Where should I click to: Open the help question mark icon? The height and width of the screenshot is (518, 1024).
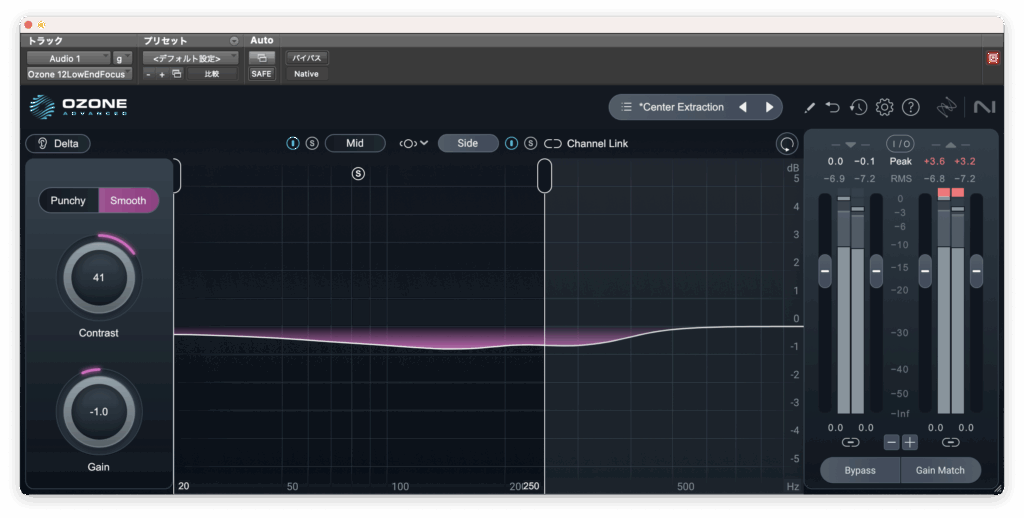click(910, 107)
